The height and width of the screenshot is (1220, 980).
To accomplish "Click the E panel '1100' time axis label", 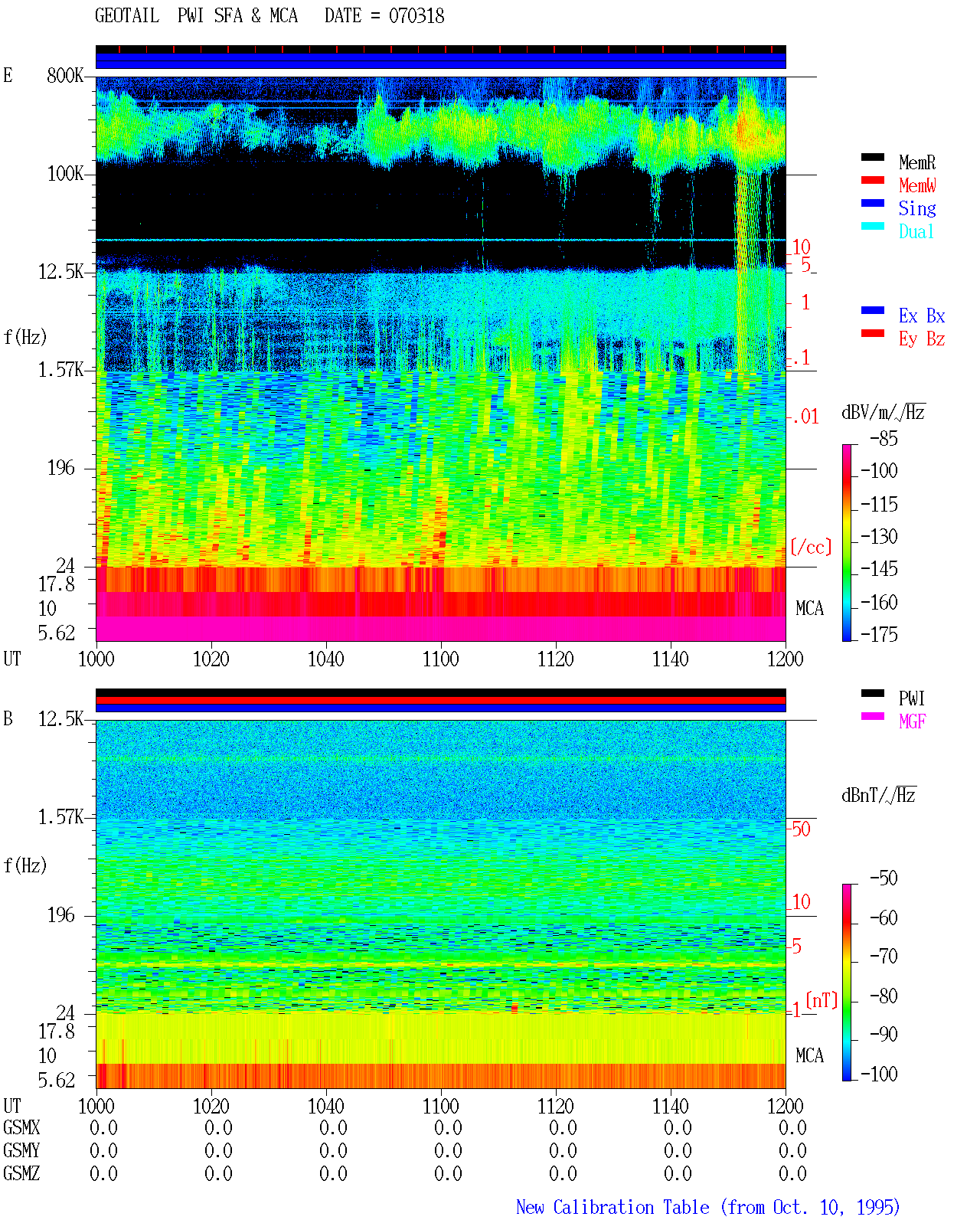I will 440,659.
